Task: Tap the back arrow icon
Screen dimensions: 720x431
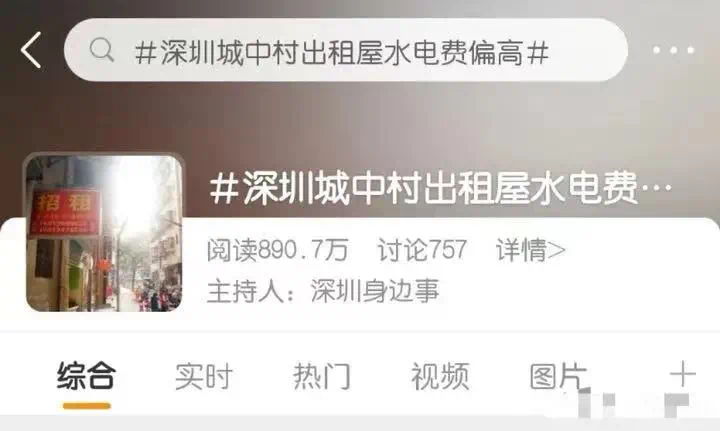Action: (x=31, y=50)
